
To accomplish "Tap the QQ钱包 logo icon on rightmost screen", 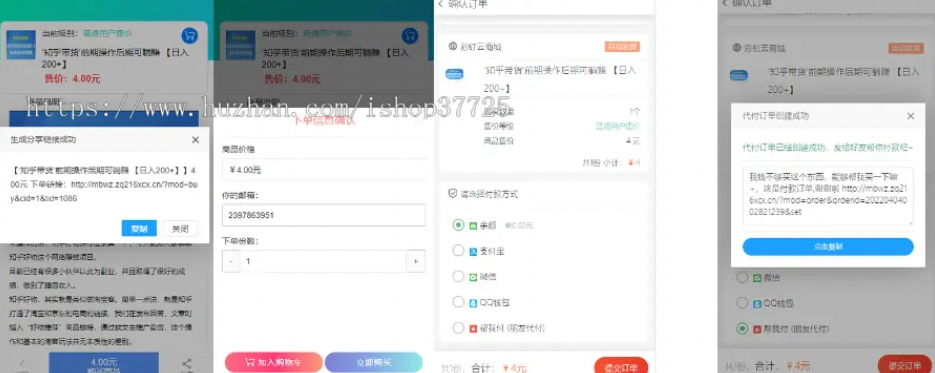I will pyautogui.click(x=757, y=303).
